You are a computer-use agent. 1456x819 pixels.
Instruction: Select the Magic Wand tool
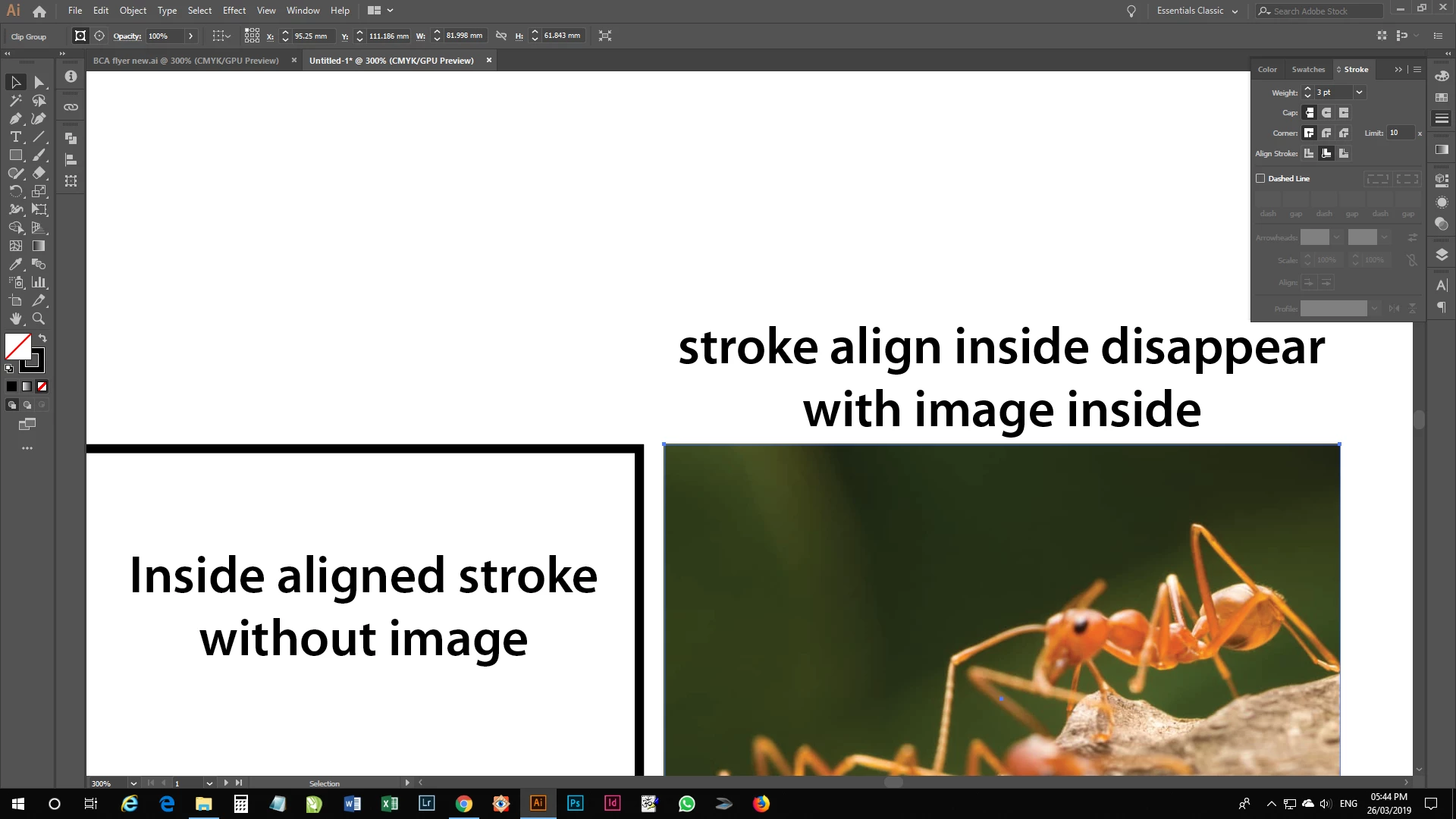pos(15,100)
